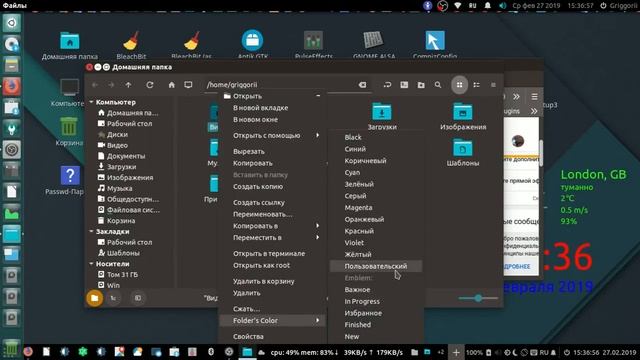Open the BleachBit desktop shortcut
Image resolution: width=640 pixels, height=360 pixels.
pos(131,45)
